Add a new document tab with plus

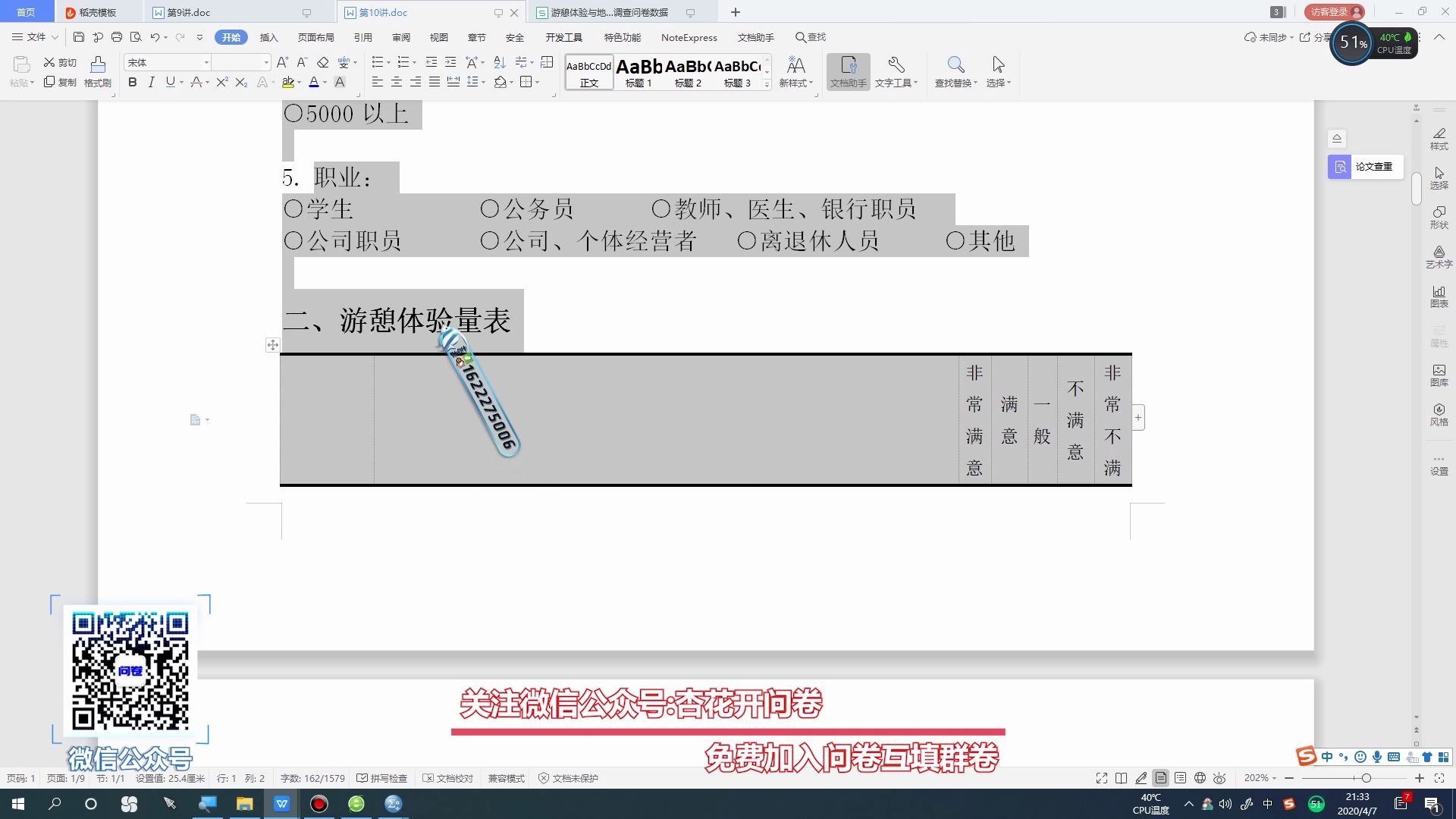735,12
